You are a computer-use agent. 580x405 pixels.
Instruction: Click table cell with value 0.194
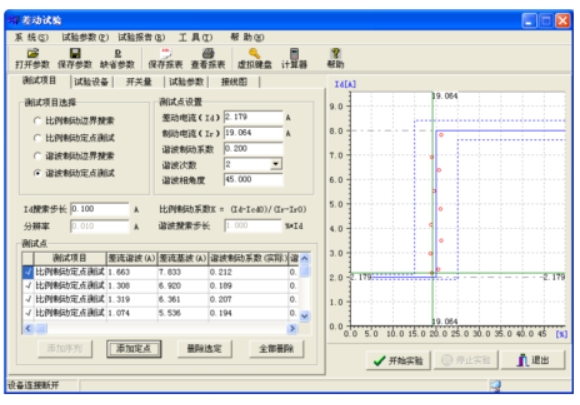[248, 313]
